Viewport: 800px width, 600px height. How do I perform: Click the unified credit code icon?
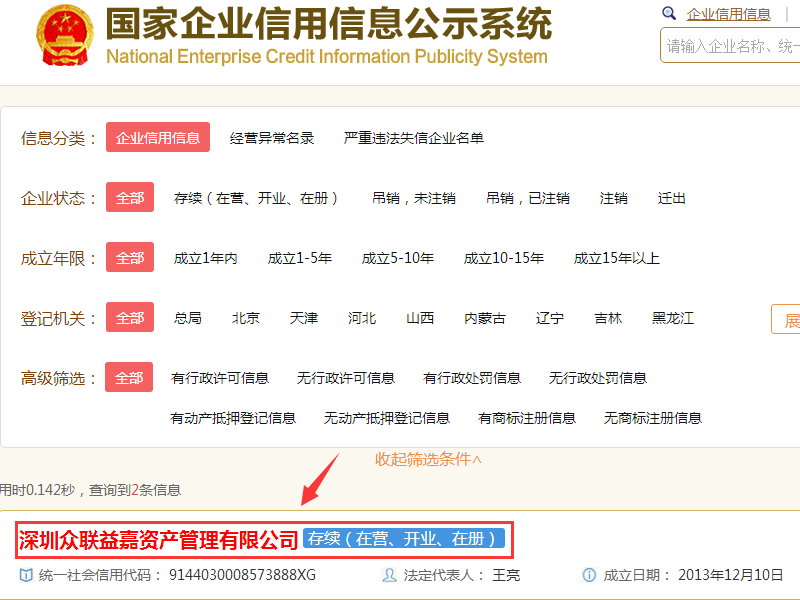pos(26,575)
